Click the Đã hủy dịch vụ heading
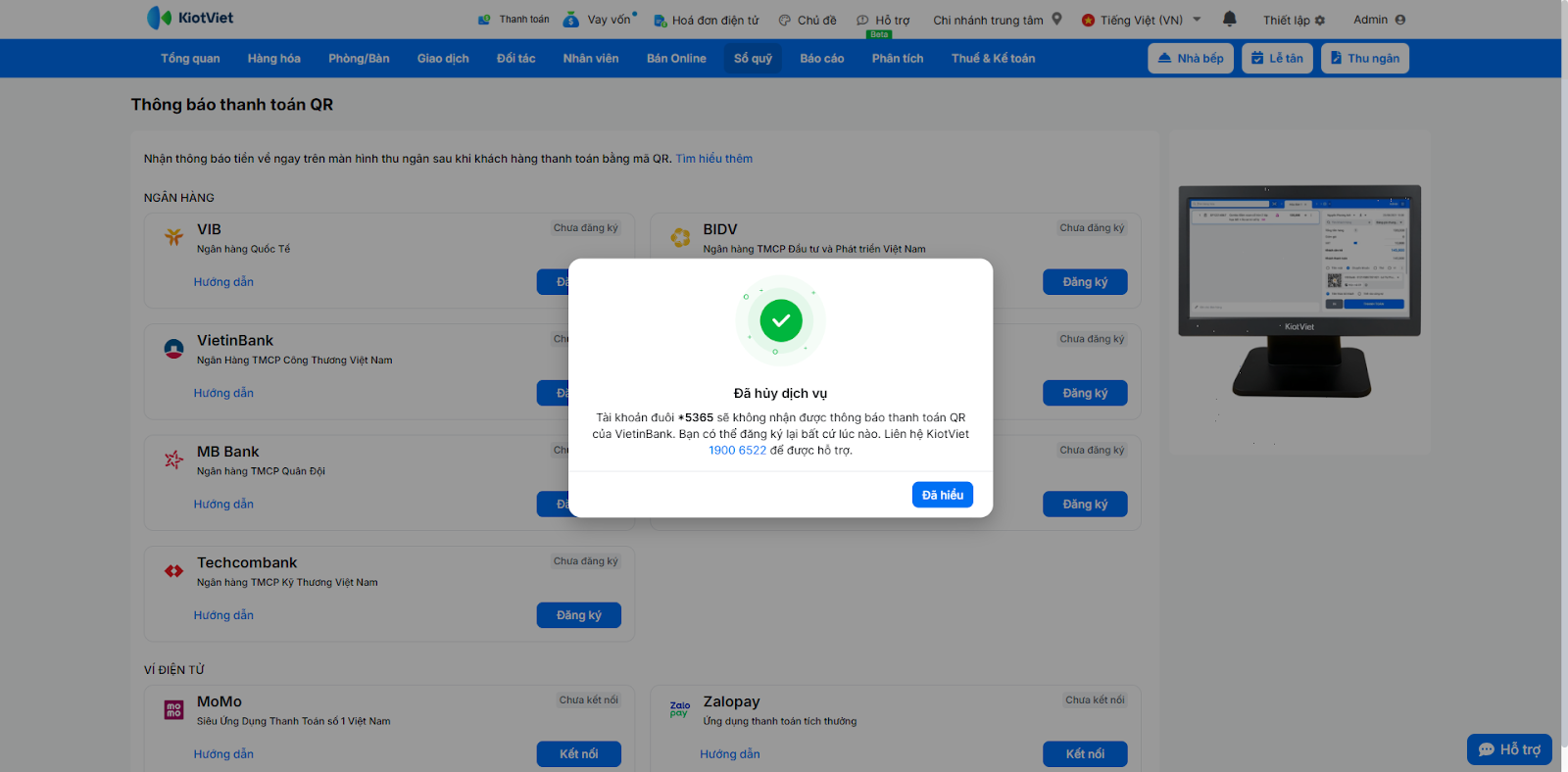 tap(781, 394)
